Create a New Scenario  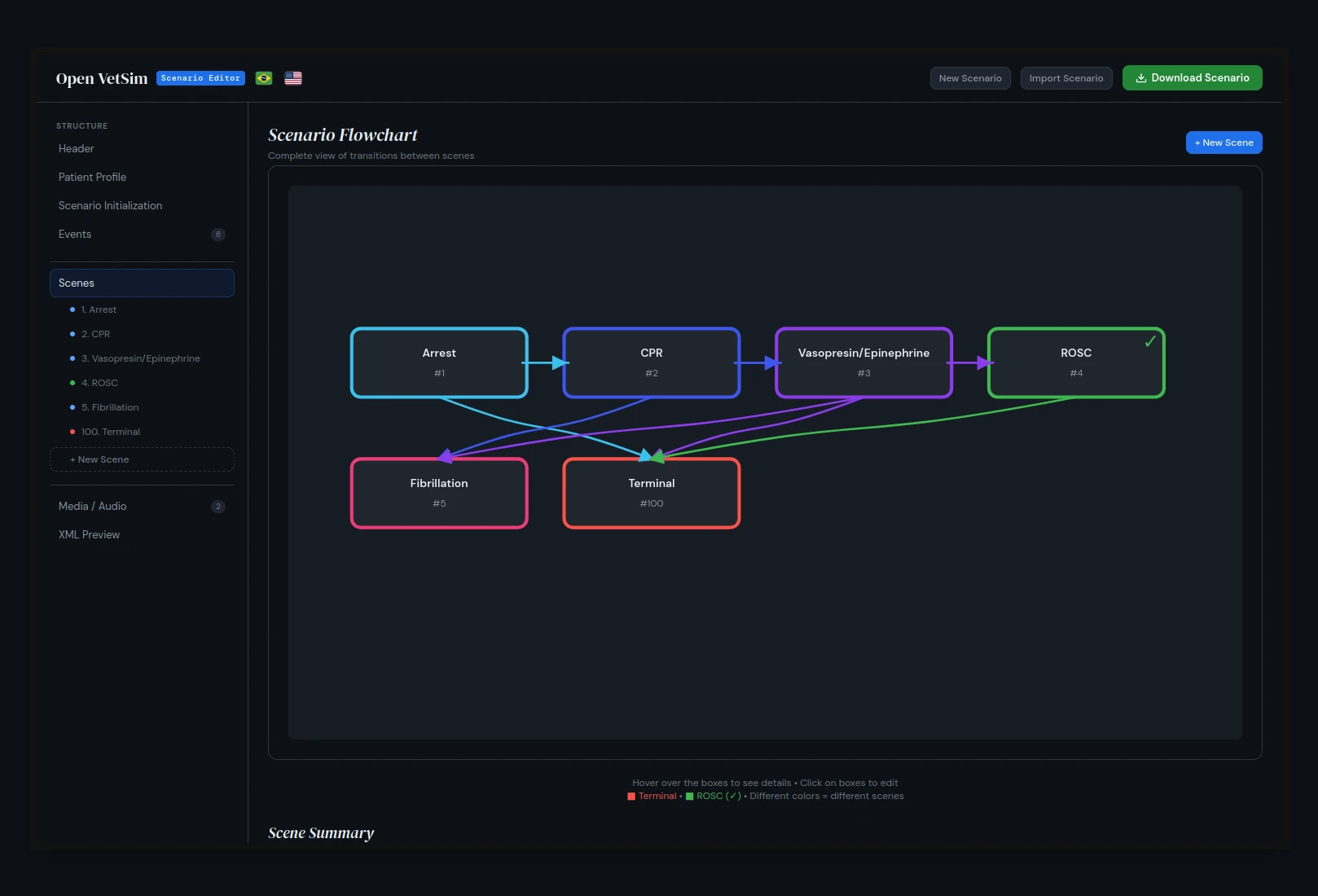tap(969, 78)
